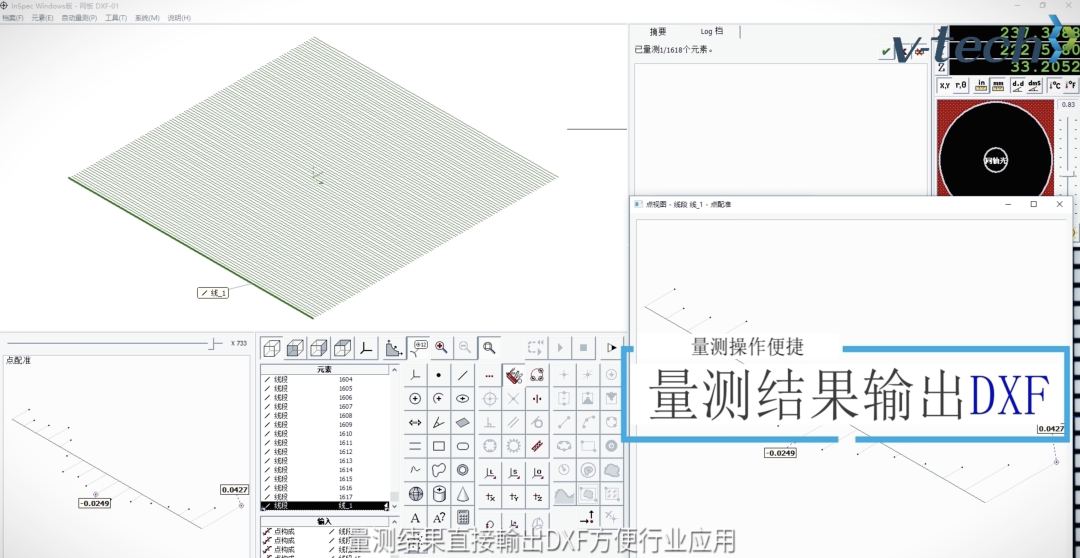Select the cone measurement tool

[462, 493]
